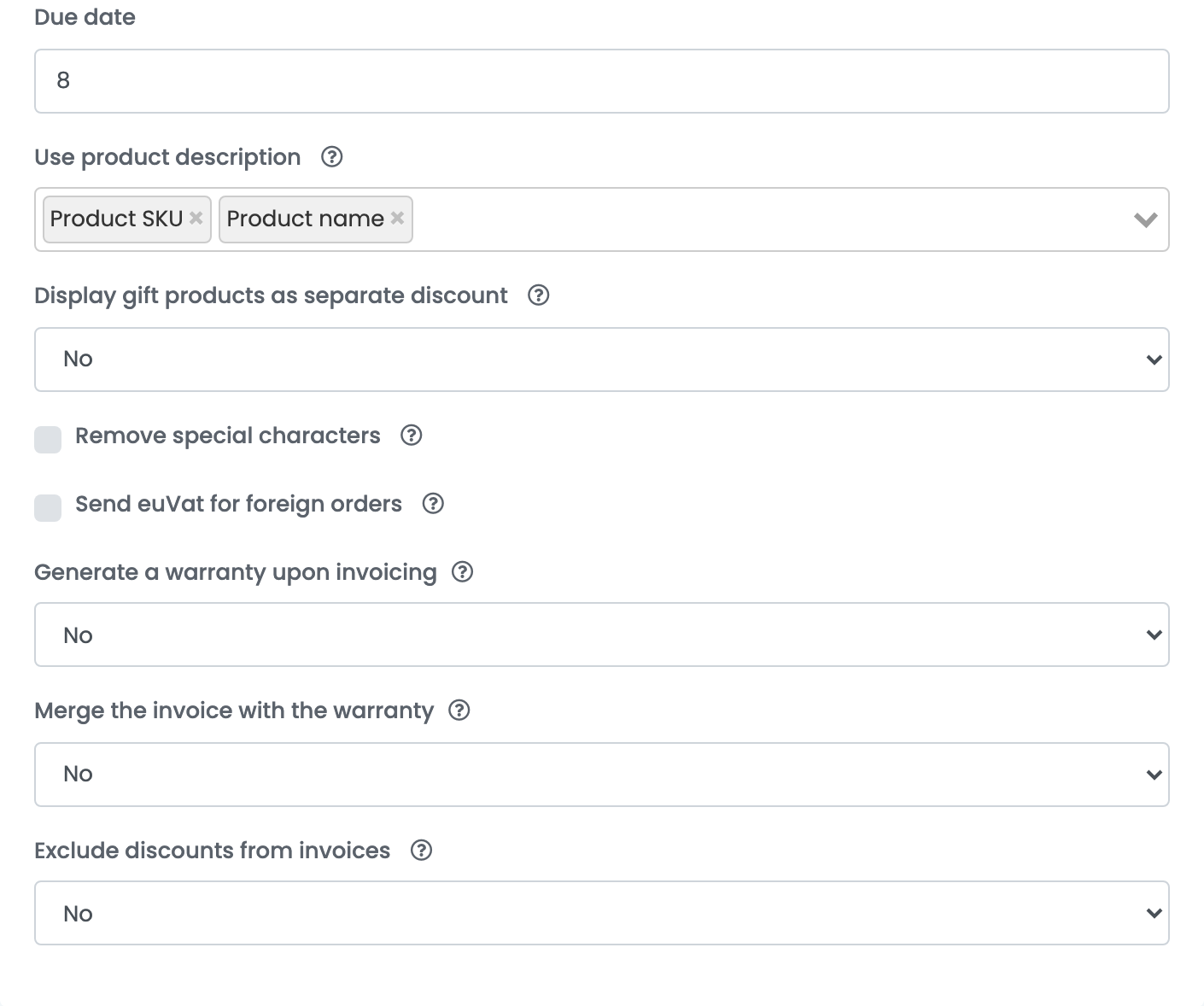The width and height of the screenshot is (1204, 1006).
Task: Expand the product description multiselect arrow
Action: (1145, 219)
